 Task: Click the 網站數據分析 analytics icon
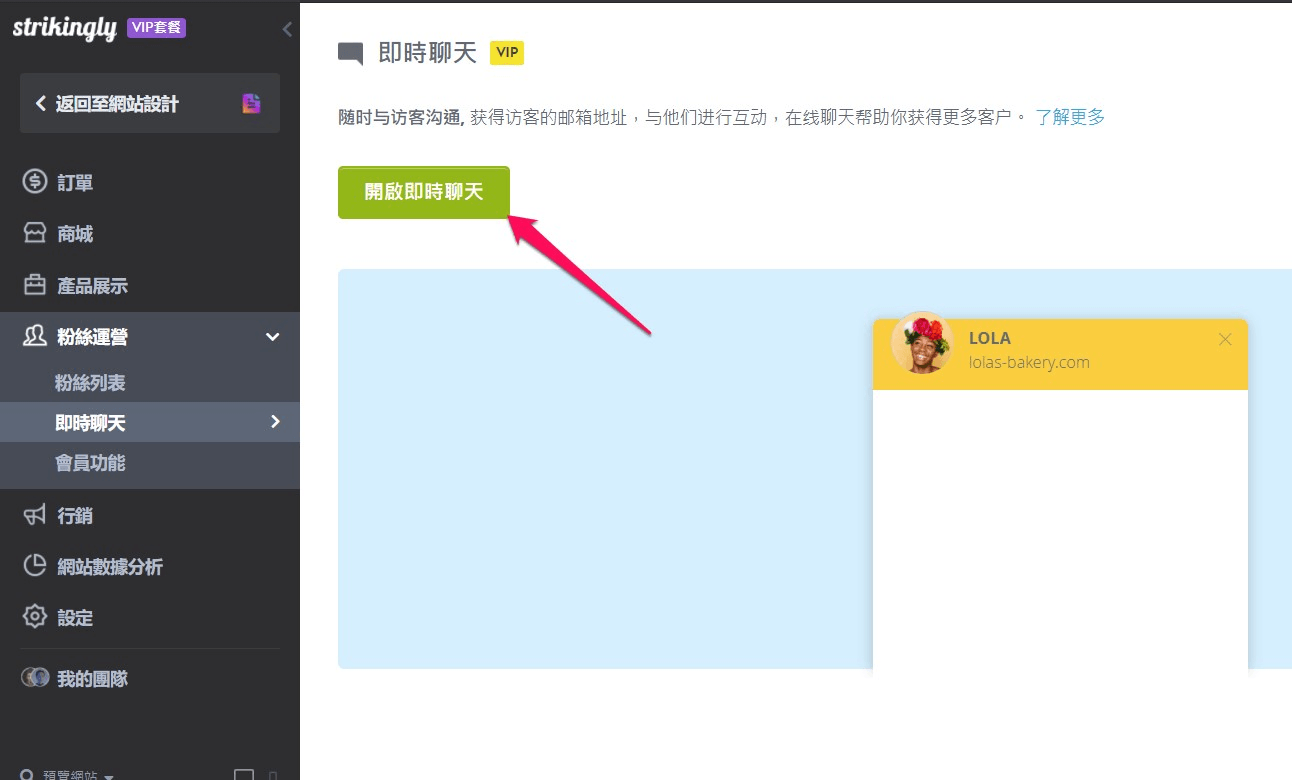pyautogui.click(x=35, y=566)
